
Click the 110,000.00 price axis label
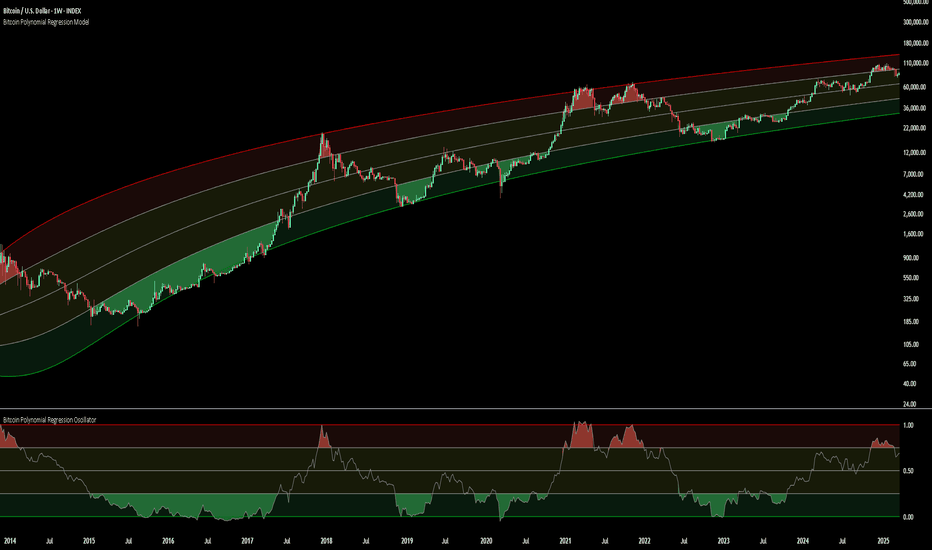pyautogui.click(x=915, y=63)
